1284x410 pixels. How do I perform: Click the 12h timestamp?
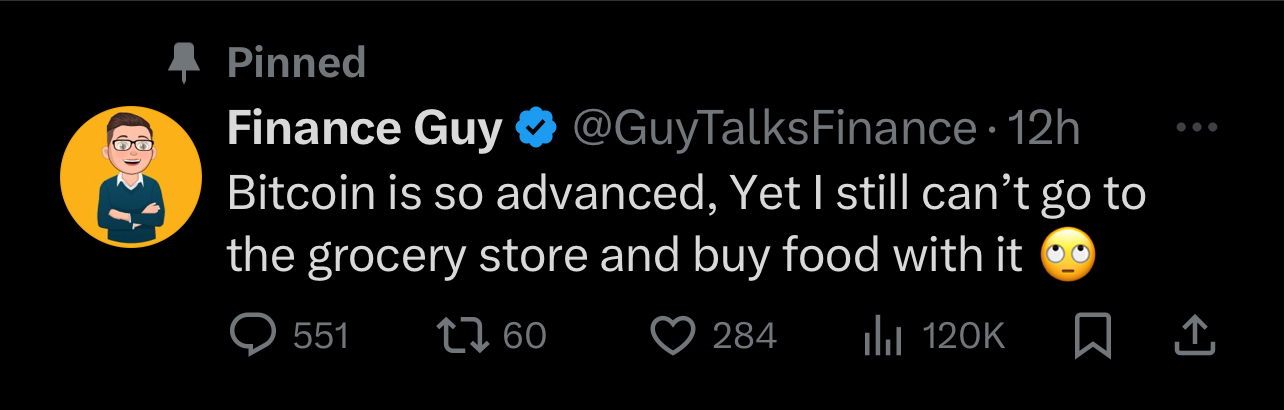[1043, 128]
